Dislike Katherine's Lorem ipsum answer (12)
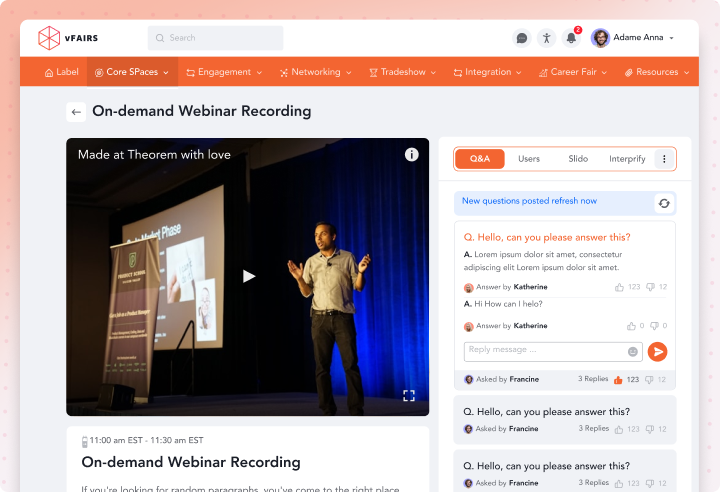The image size is (720, 492). 650,287
